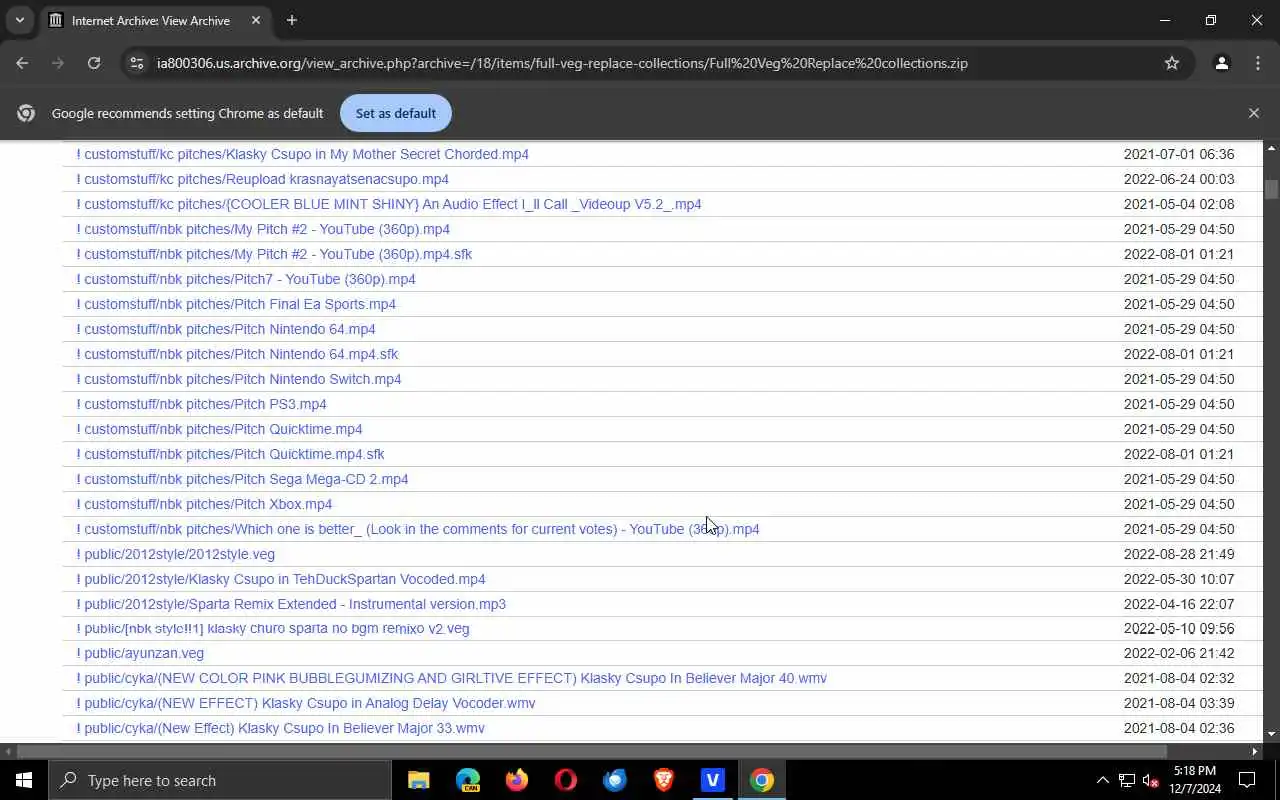This screenshot has width=1280, height=800.
Task: Click the Set as default button
Action: pos(396,113)
